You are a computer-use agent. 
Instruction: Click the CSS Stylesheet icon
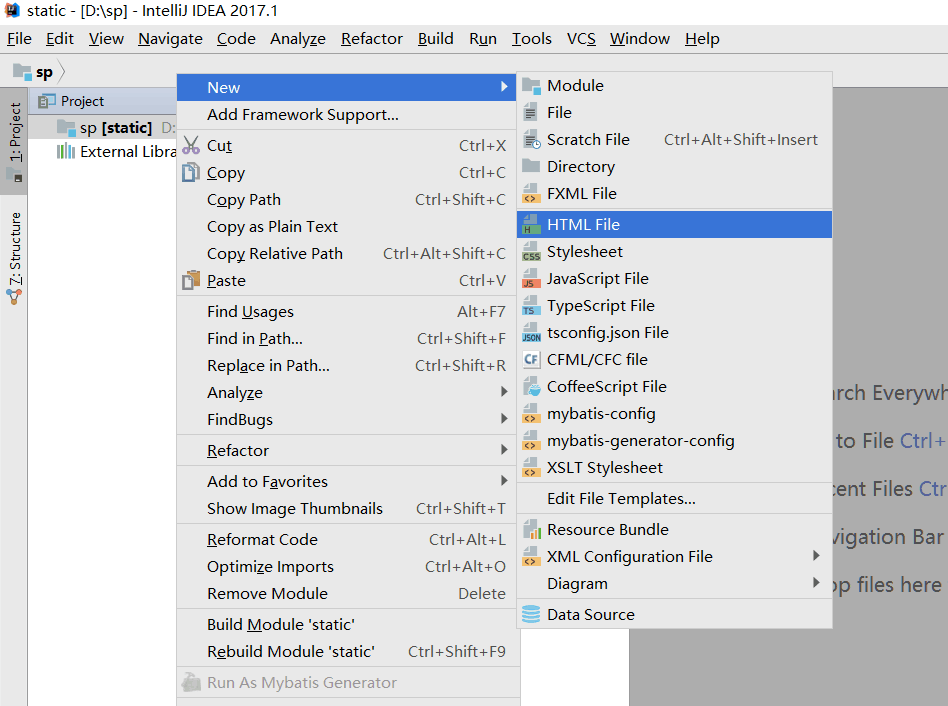click(x=531, y=251)
